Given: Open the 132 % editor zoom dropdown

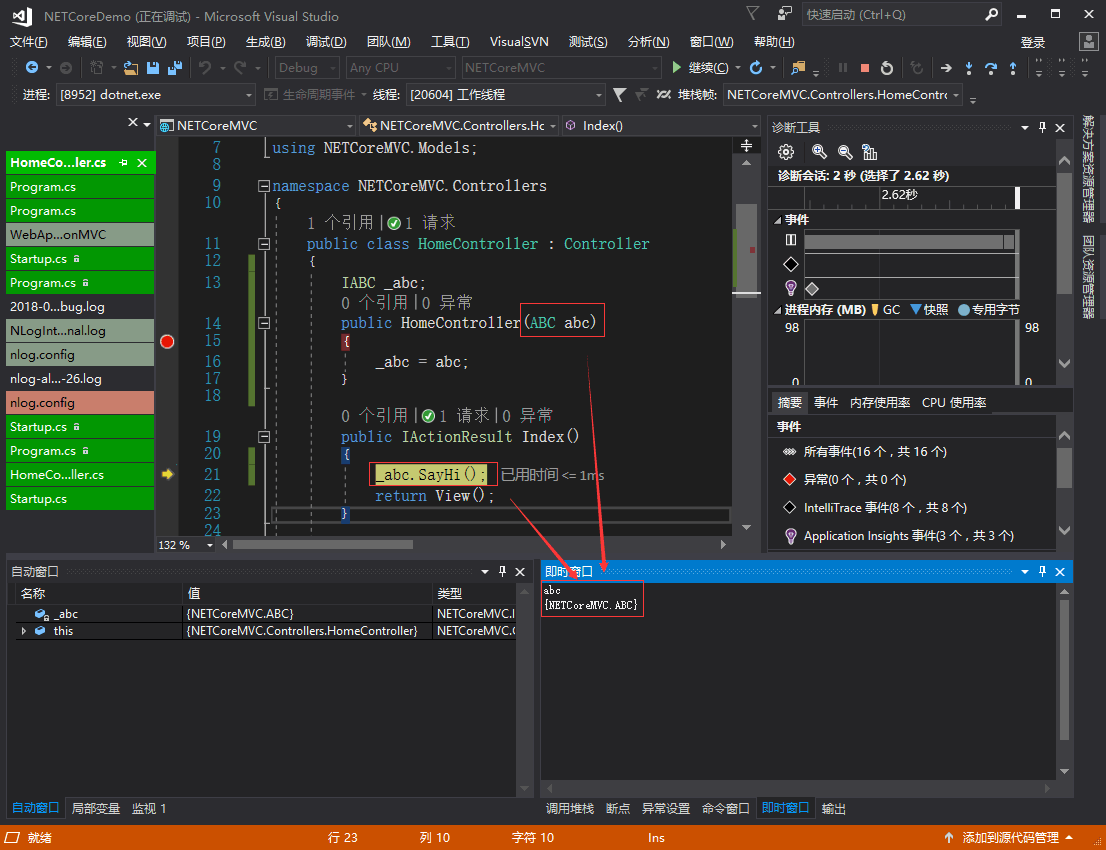Looking at the screenshot, I should tap(186, 545).
